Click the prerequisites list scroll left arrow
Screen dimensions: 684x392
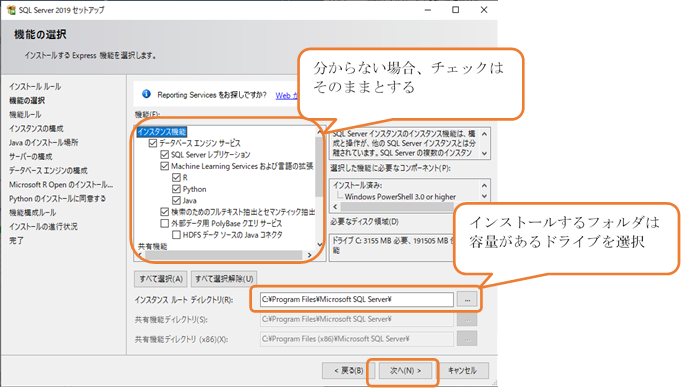335,207
